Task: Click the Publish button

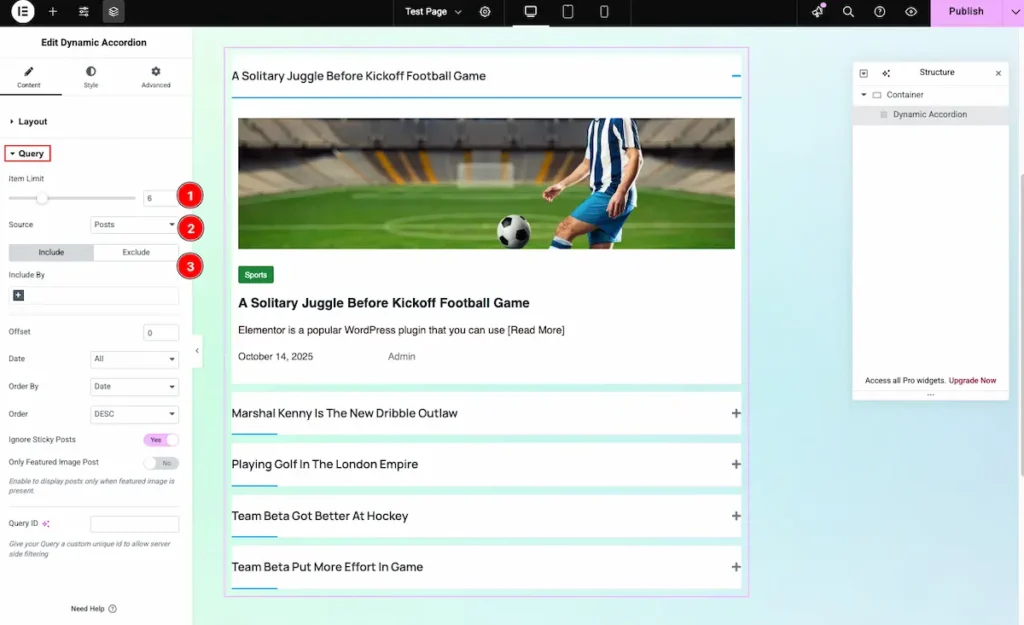Action: [x=965, y=12]
